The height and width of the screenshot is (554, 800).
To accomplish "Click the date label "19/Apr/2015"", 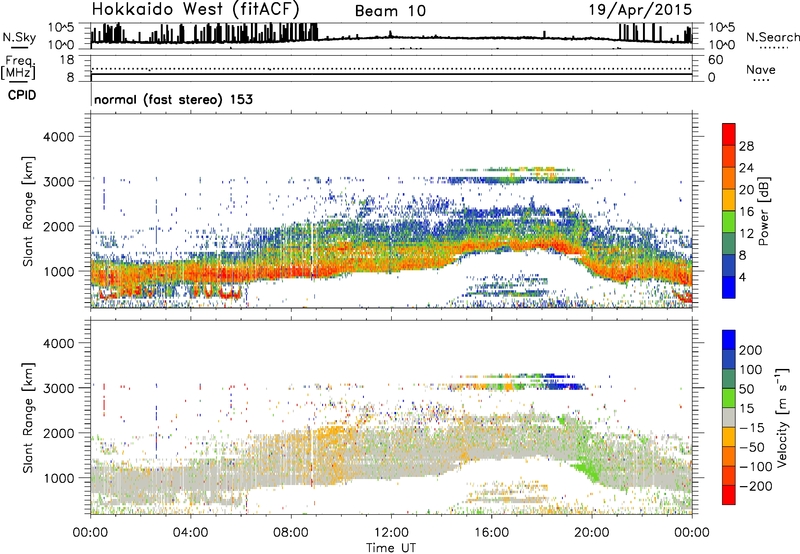I will [641, 10].
